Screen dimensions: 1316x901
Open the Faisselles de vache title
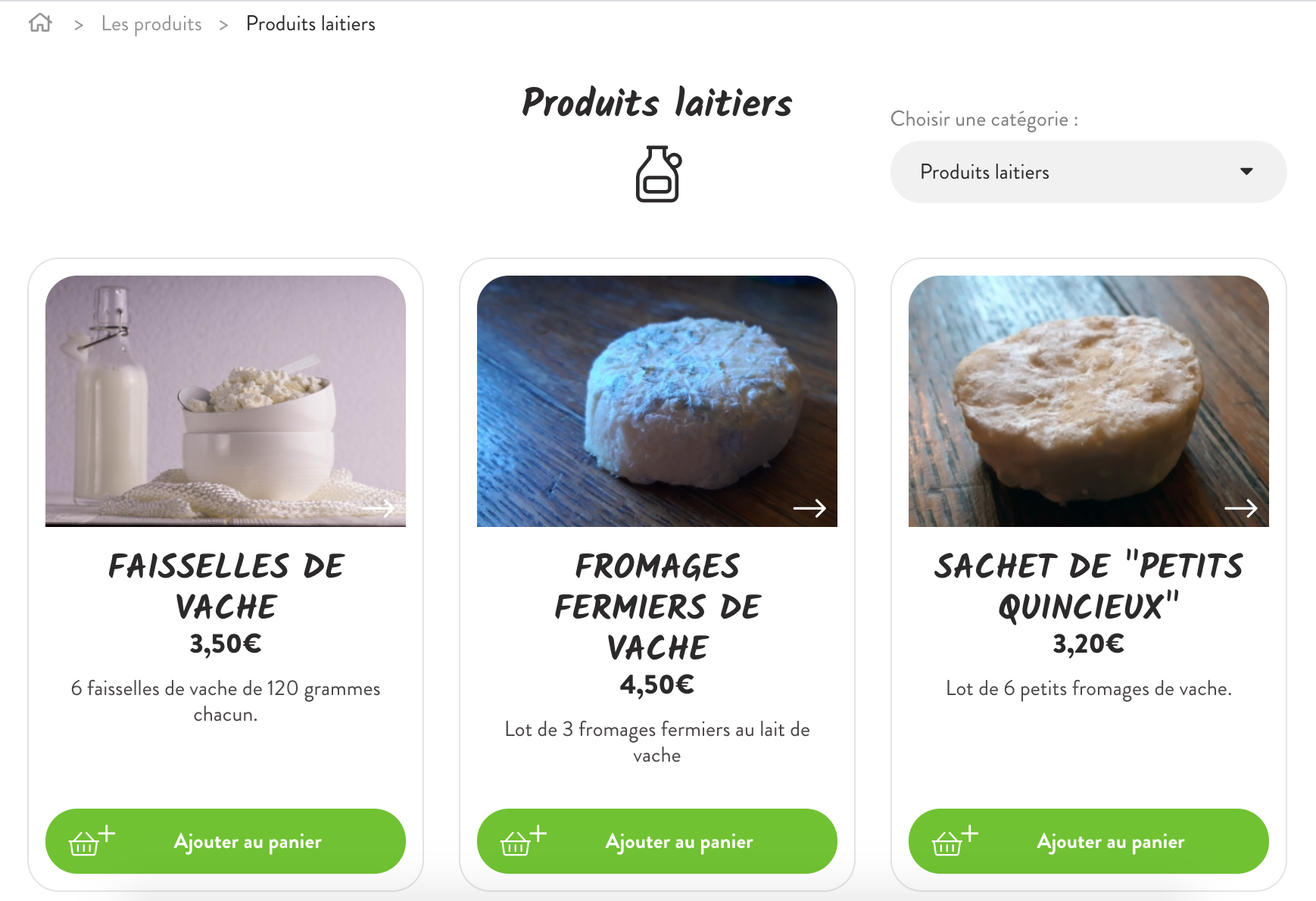[226, 586]
